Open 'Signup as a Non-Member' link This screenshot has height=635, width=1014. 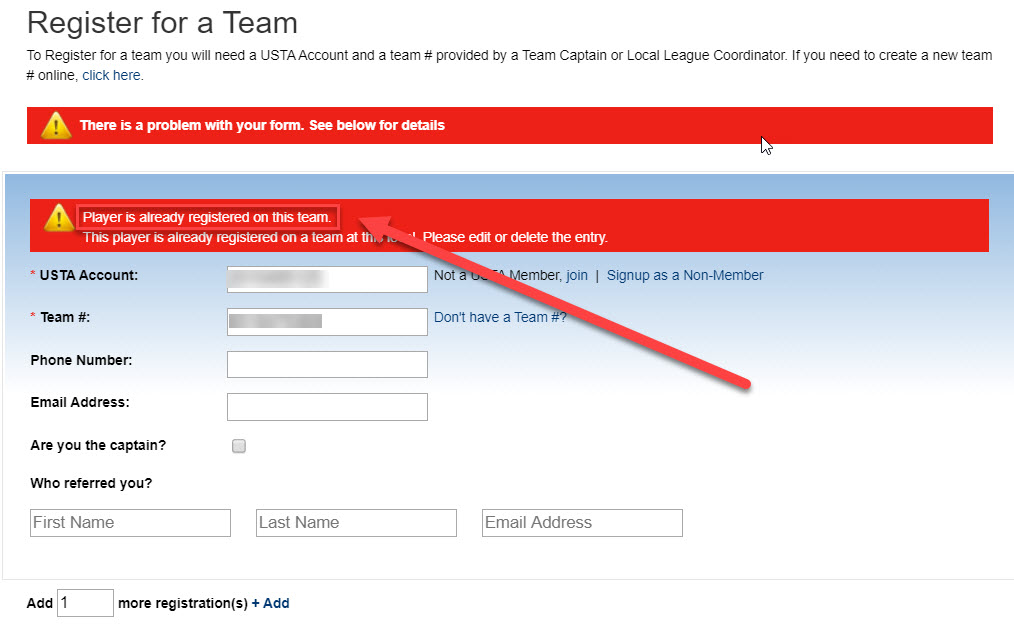(685, 275)
